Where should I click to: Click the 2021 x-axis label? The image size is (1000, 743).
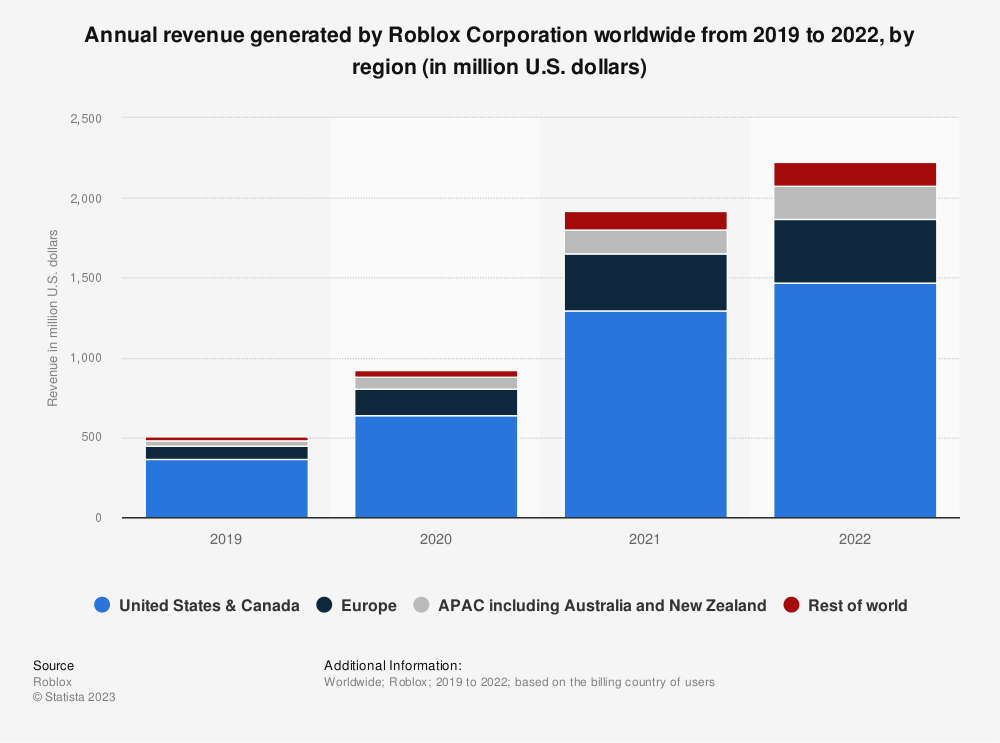[x=645, y=539]
